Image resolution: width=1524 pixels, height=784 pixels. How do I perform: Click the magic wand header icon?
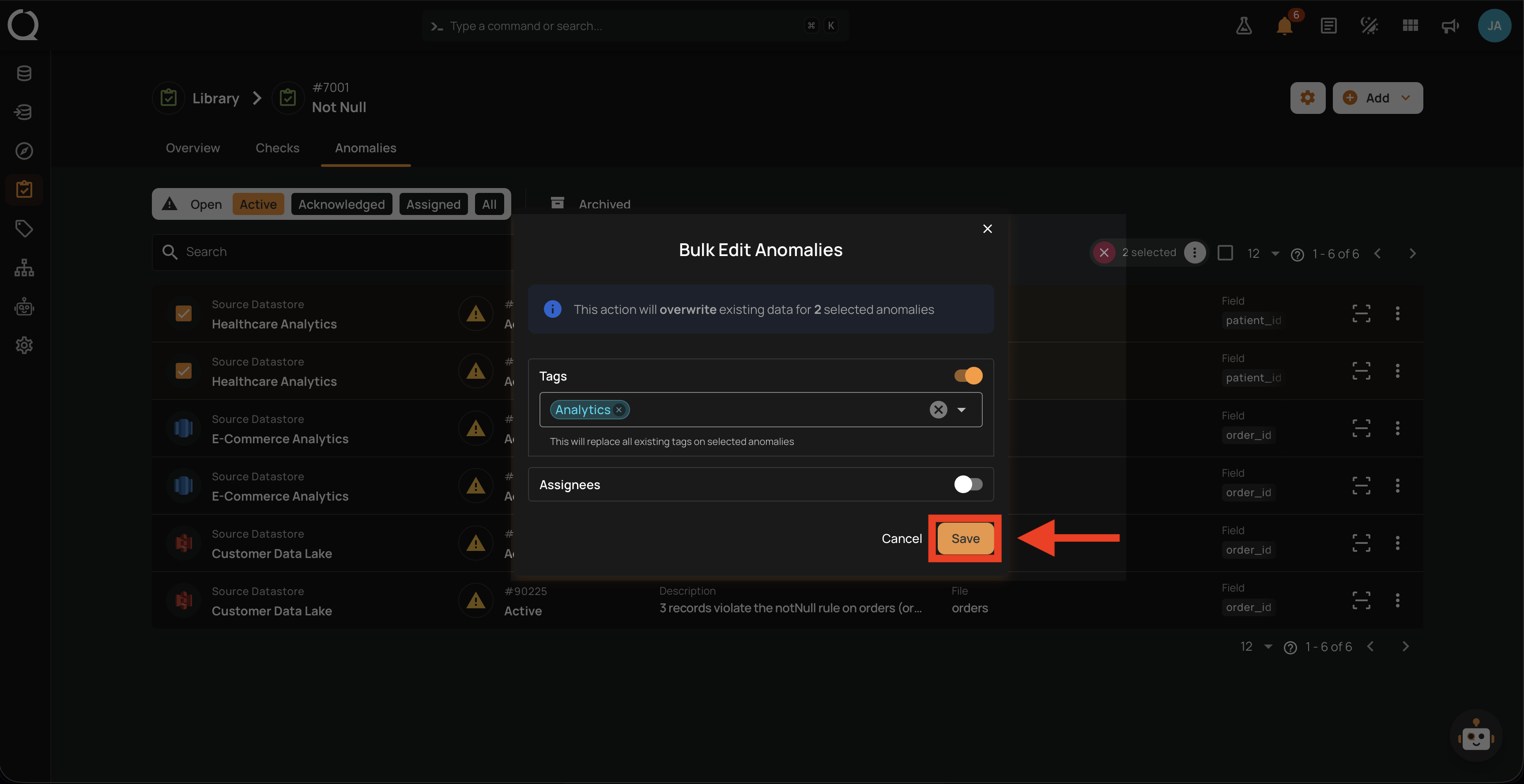pos(1369,26)
